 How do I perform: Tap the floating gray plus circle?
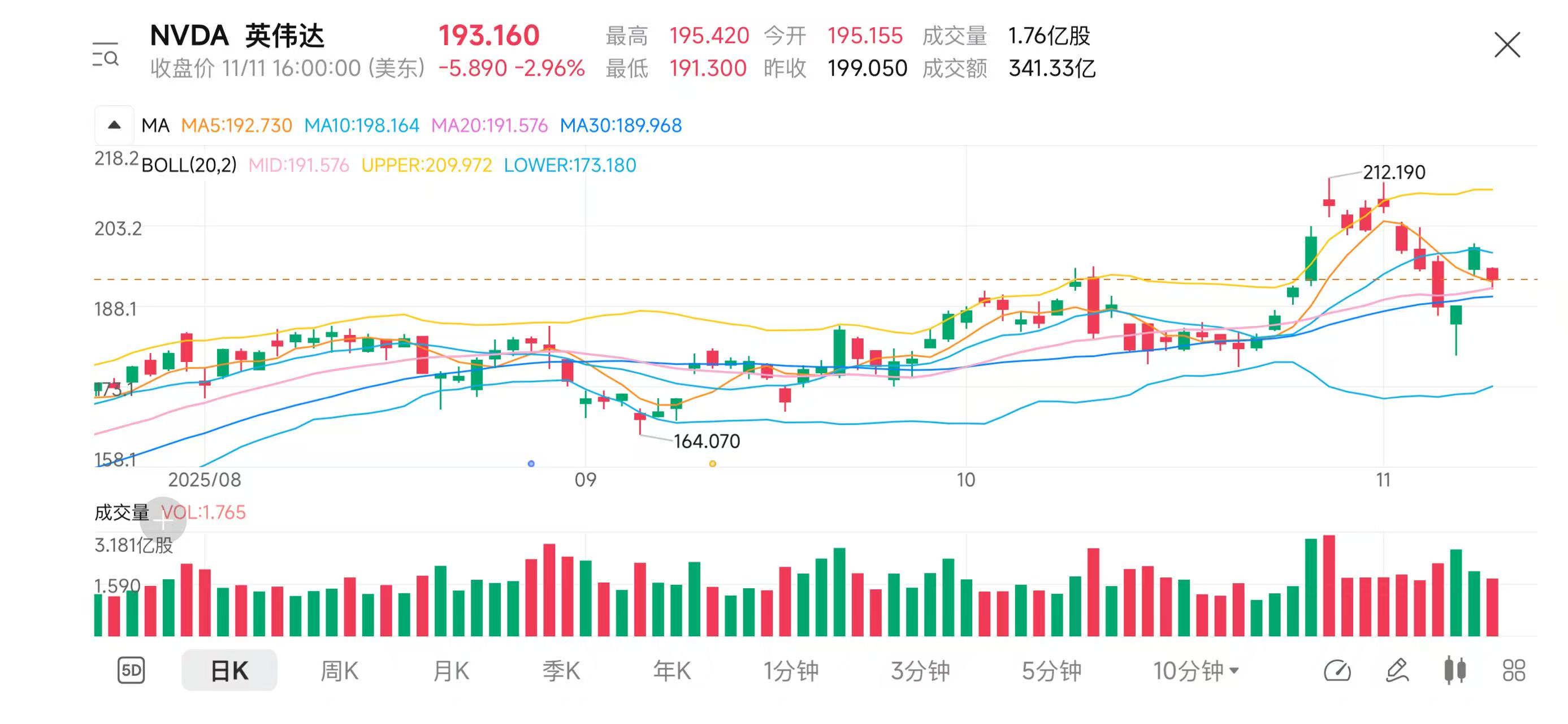coord(163,520)
